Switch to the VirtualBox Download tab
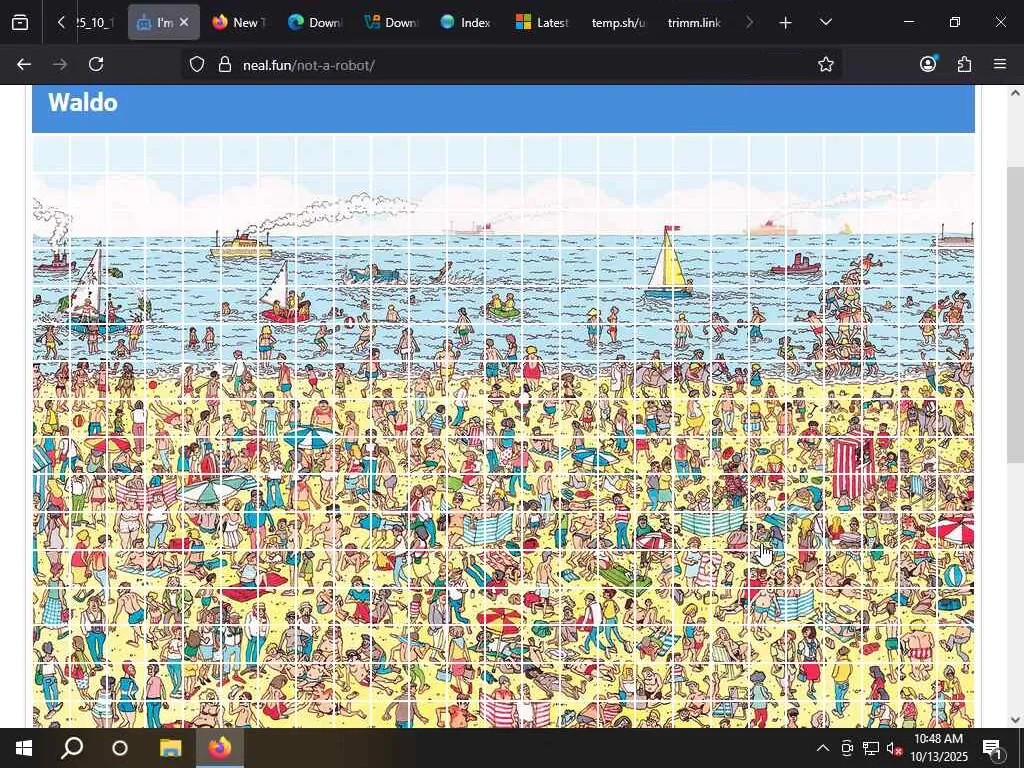 [391, 22]
